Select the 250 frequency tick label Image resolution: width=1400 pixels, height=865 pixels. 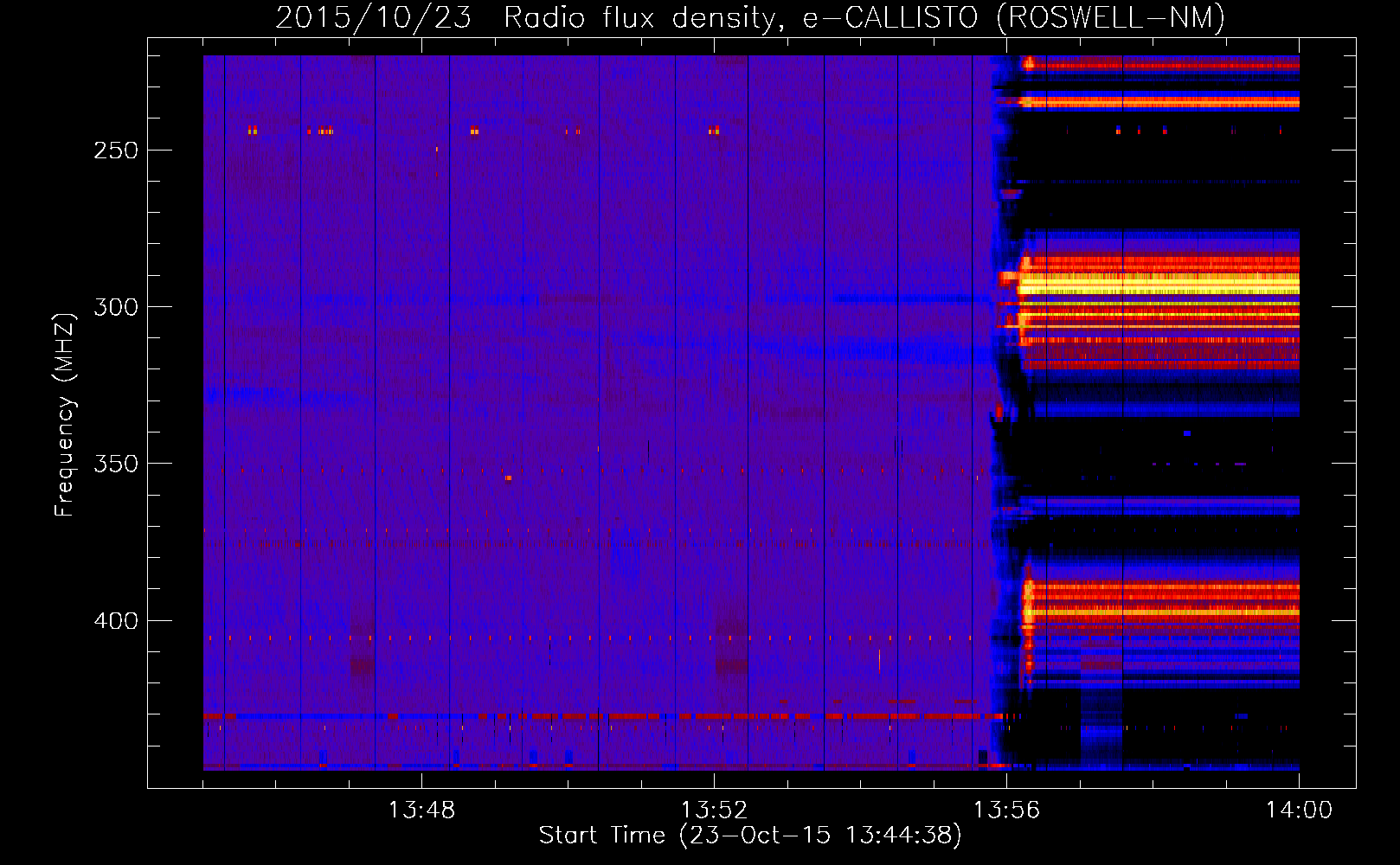[115, 151]
